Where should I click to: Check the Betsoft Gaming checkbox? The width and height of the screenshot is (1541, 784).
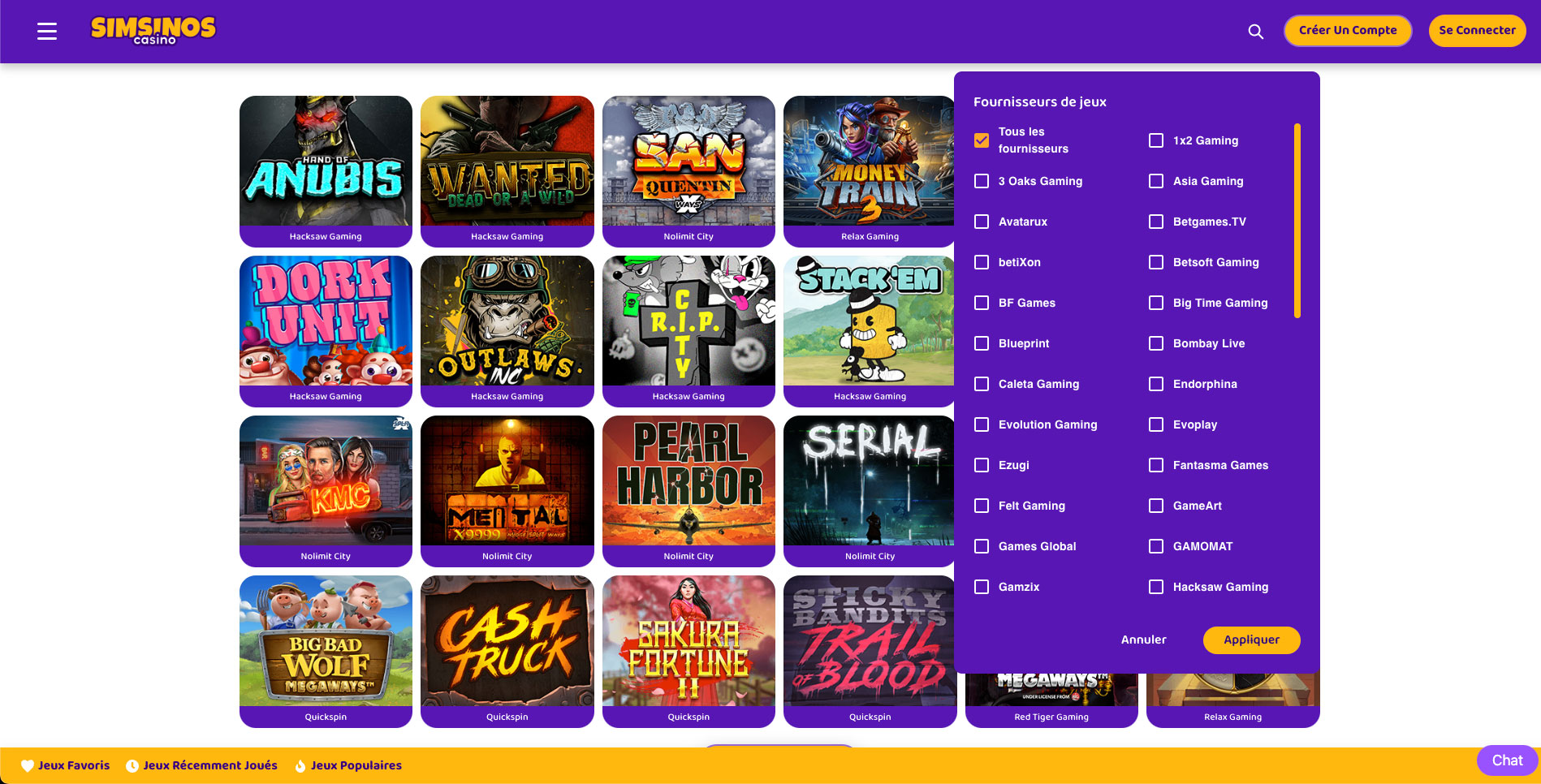pos(1156,262)
